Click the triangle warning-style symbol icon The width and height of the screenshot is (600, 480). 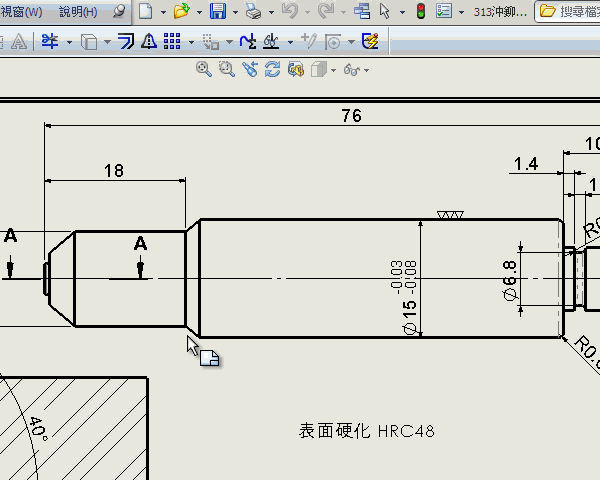click(149, 41)
